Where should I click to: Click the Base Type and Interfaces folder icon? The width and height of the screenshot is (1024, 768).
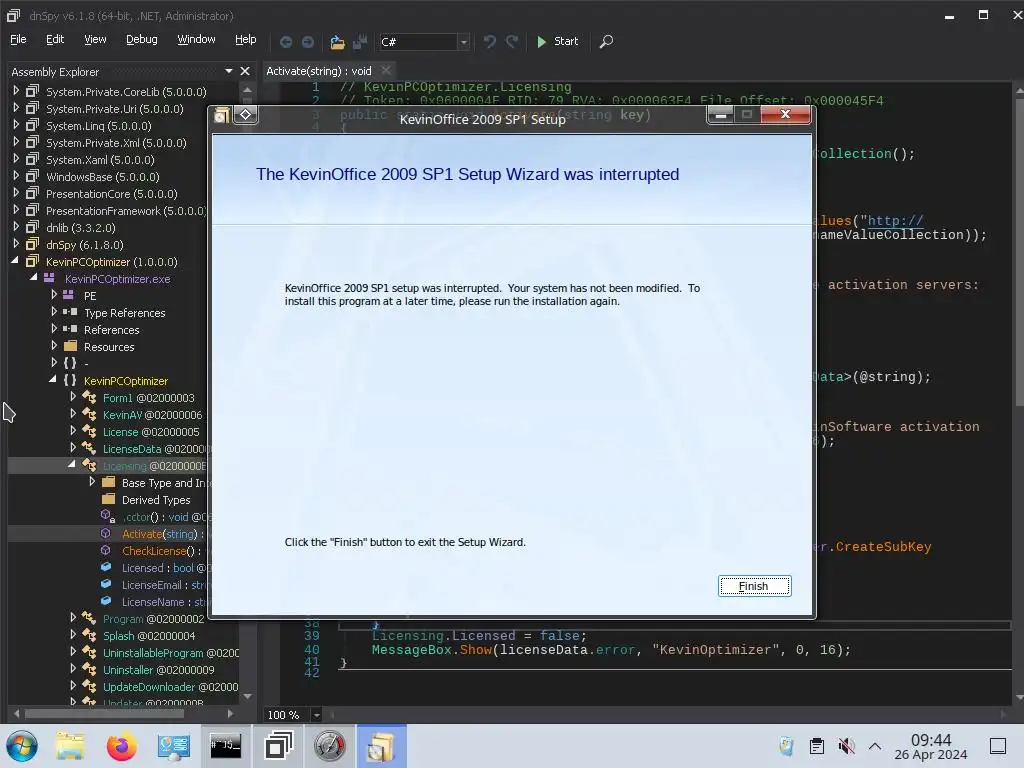(109, 482)
